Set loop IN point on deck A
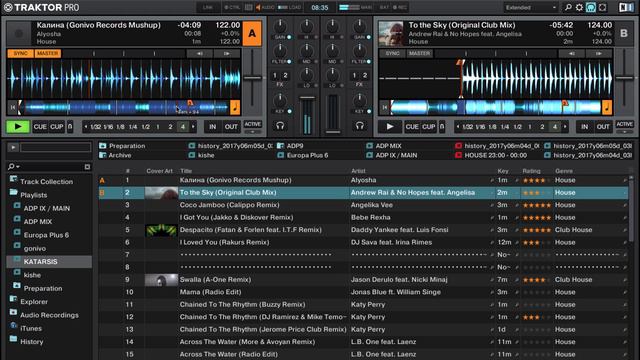 click(213, 127)
